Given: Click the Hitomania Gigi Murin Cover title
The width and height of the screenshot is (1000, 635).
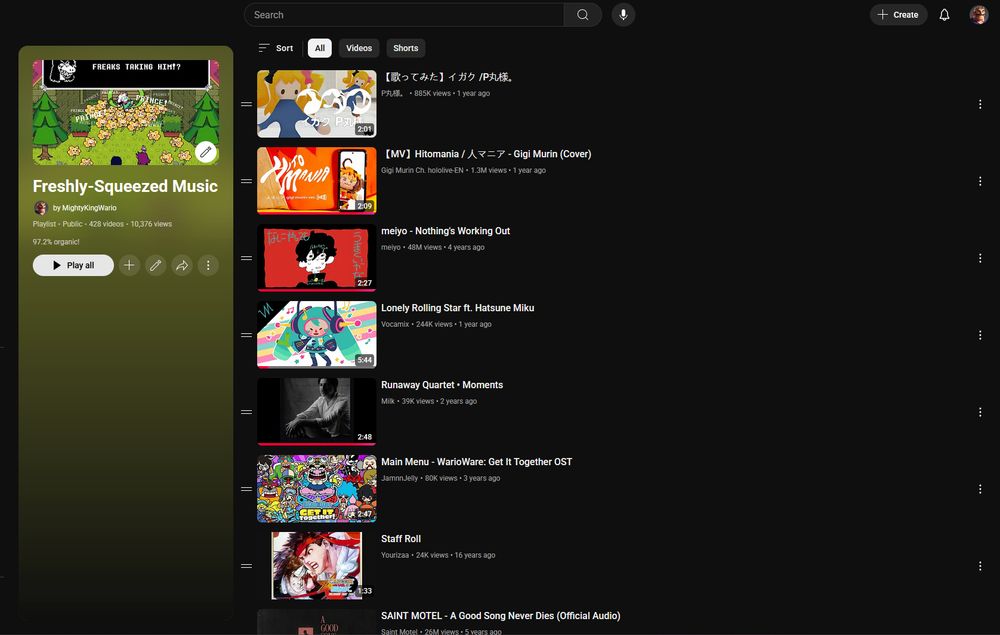Looking at the screenshot, I should 486,154.
